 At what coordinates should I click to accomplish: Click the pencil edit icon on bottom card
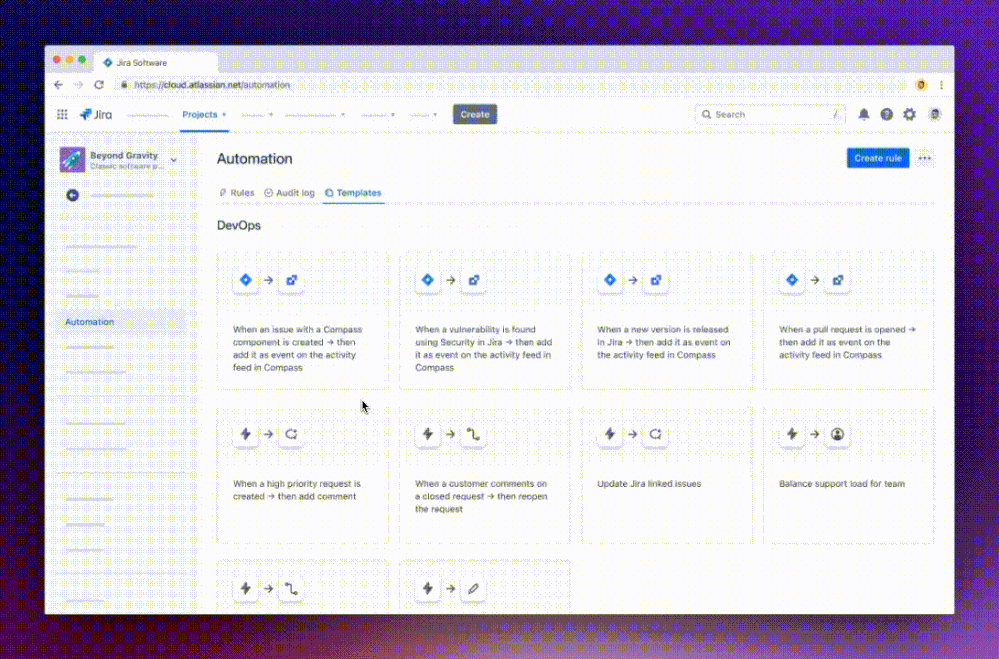473,588
